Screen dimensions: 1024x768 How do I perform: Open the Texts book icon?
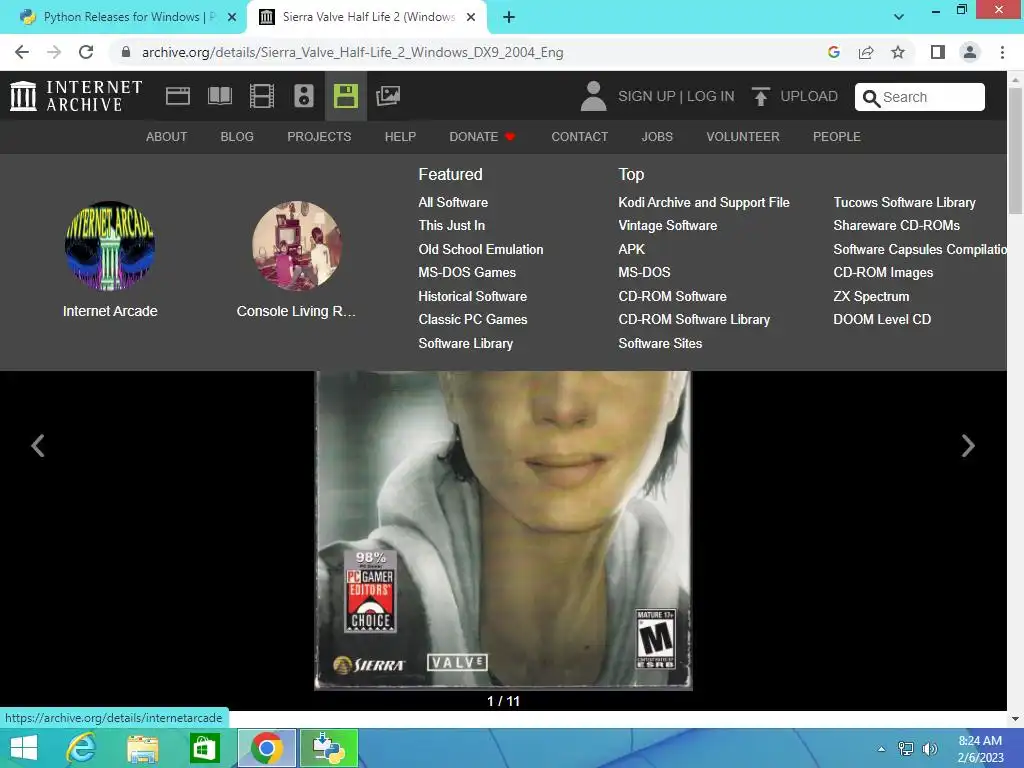(x=219, y=96)
